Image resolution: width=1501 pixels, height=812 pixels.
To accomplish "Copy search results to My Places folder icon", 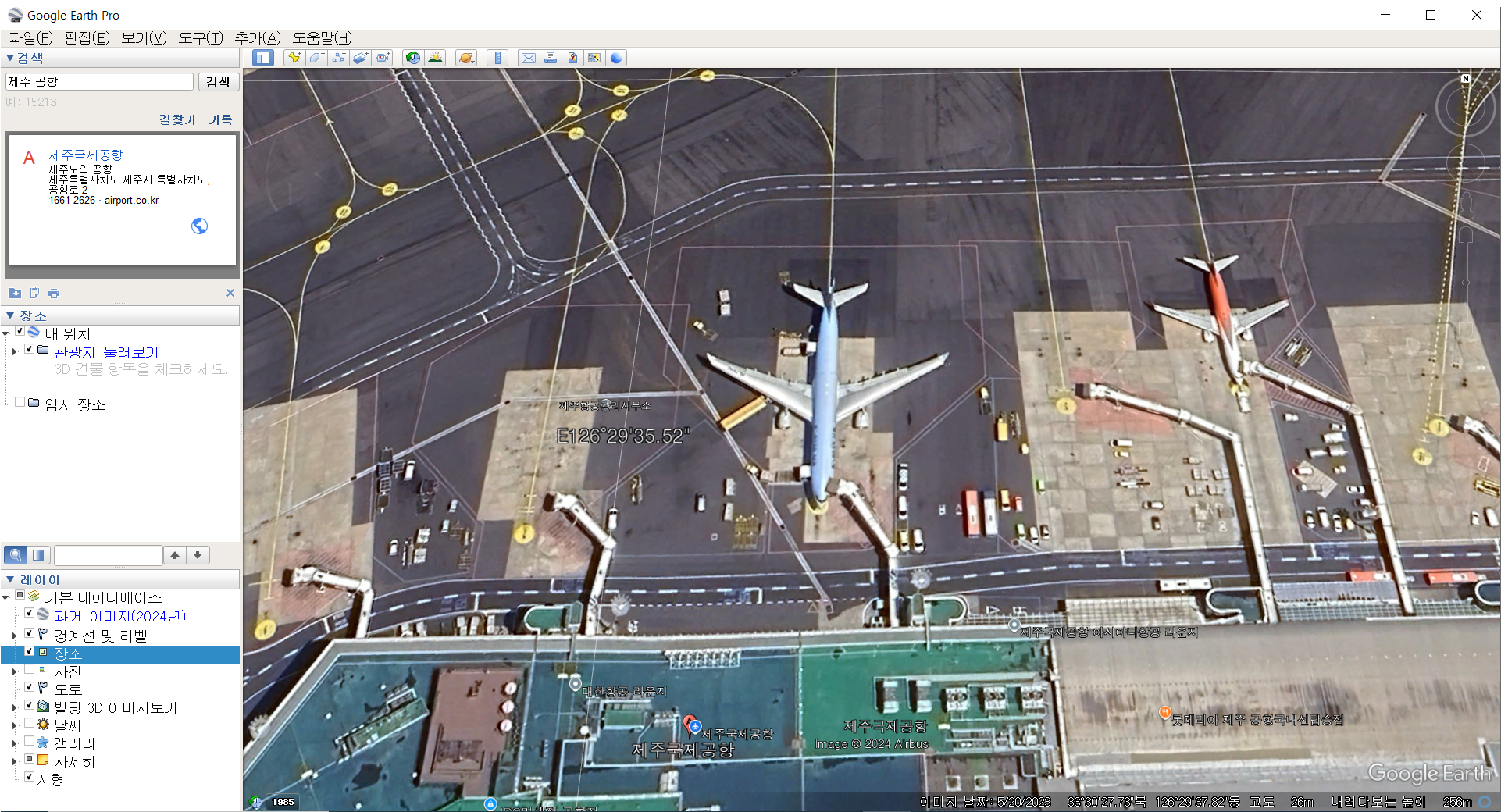I will (x=15, y=293).
